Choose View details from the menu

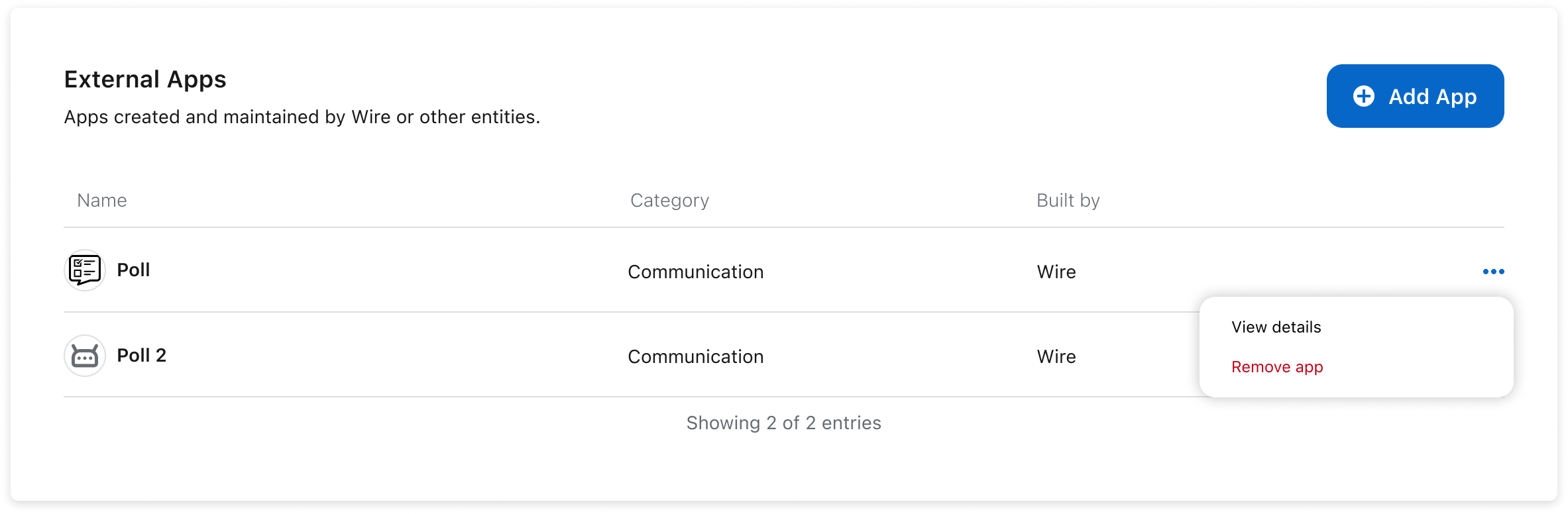tap(1276, 327)
